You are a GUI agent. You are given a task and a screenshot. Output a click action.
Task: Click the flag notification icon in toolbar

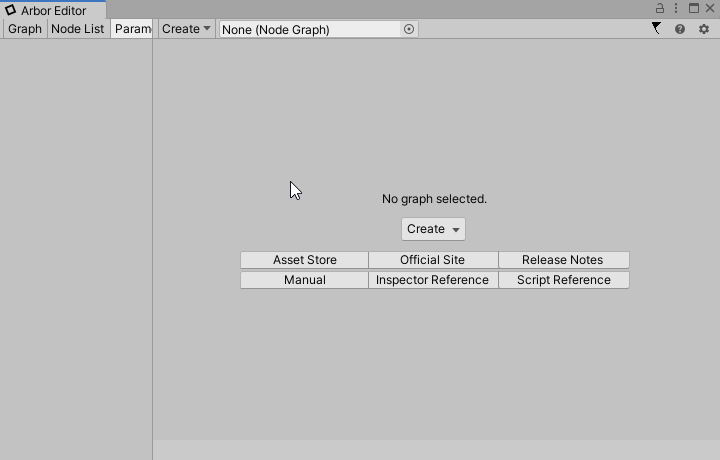tap(656, 29)
